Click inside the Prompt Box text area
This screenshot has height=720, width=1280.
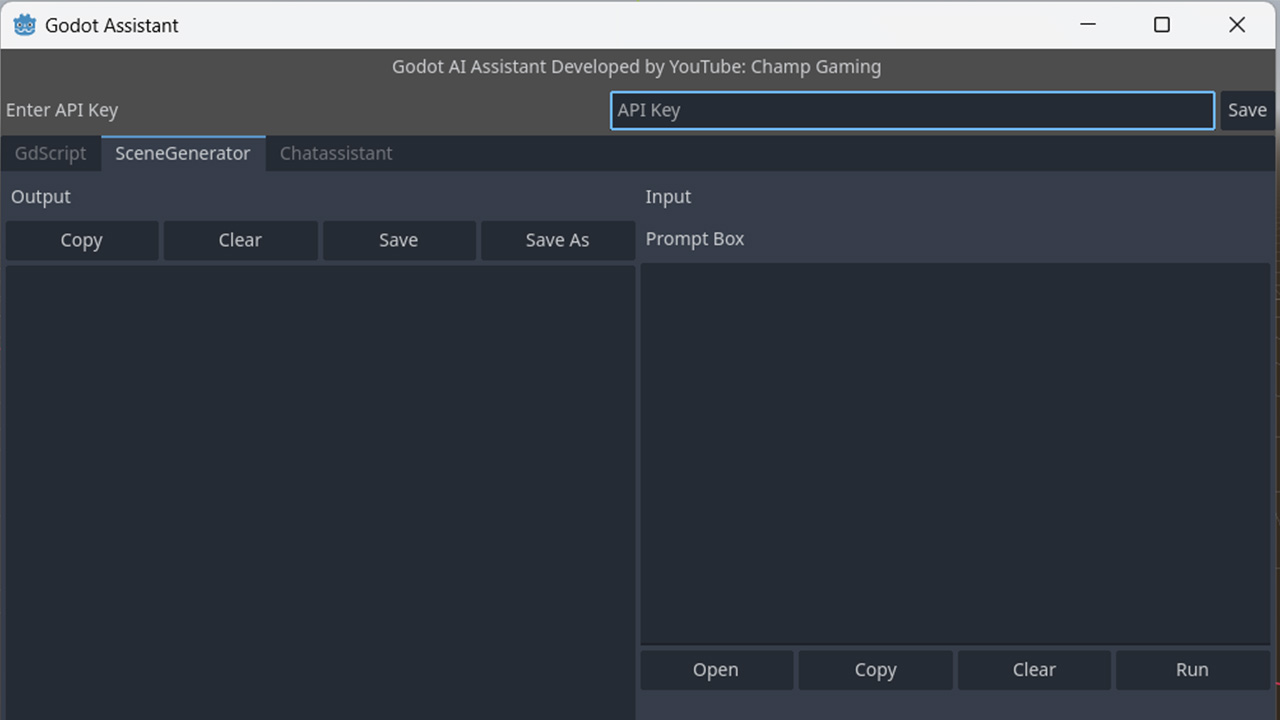[x=956, y=450]
